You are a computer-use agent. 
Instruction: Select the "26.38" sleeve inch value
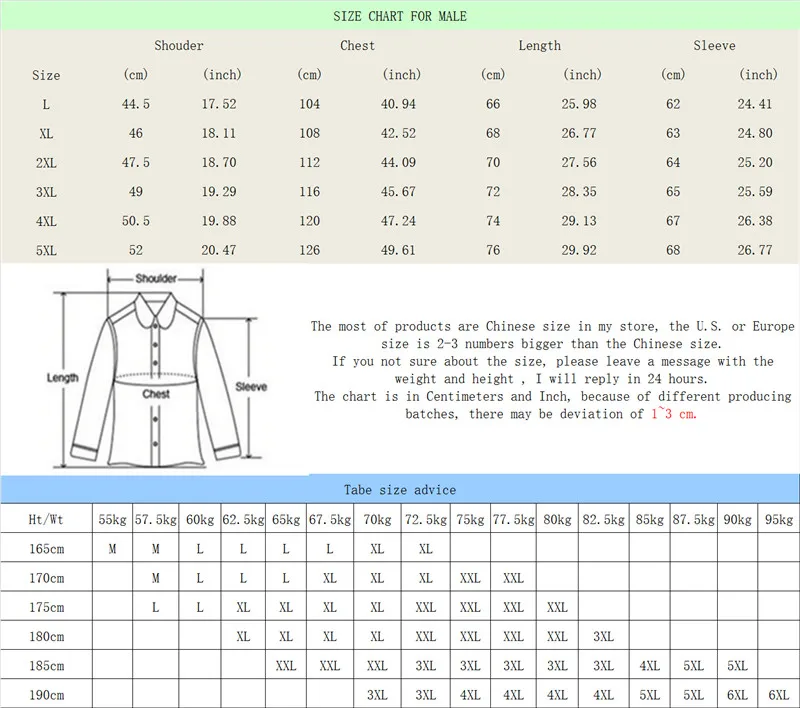point(755,221)
